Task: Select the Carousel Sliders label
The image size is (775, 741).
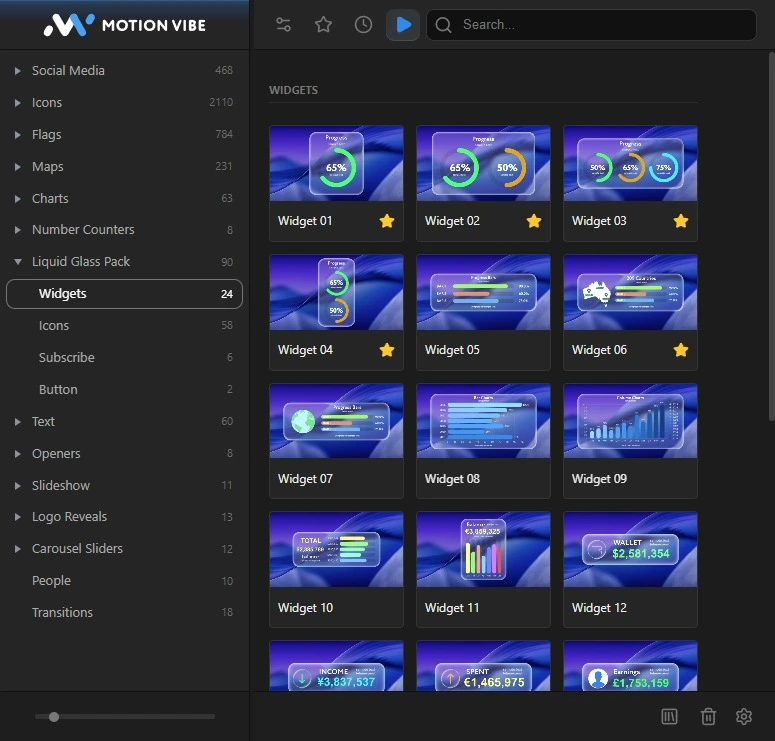Action: pos(77,549)
